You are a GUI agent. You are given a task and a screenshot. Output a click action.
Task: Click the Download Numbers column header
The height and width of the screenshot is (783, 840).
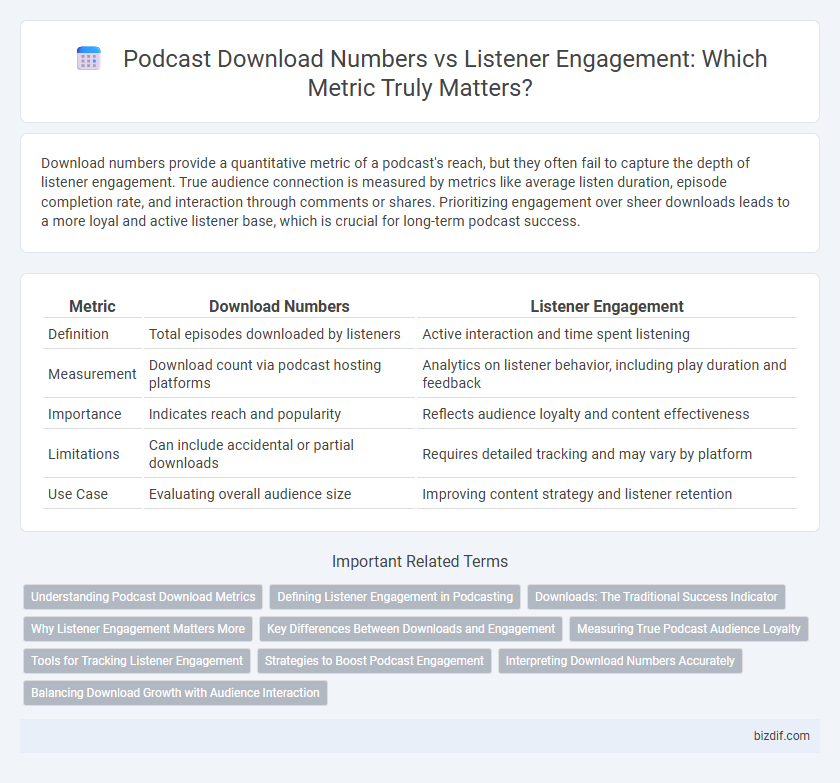[x=279, y=306]
